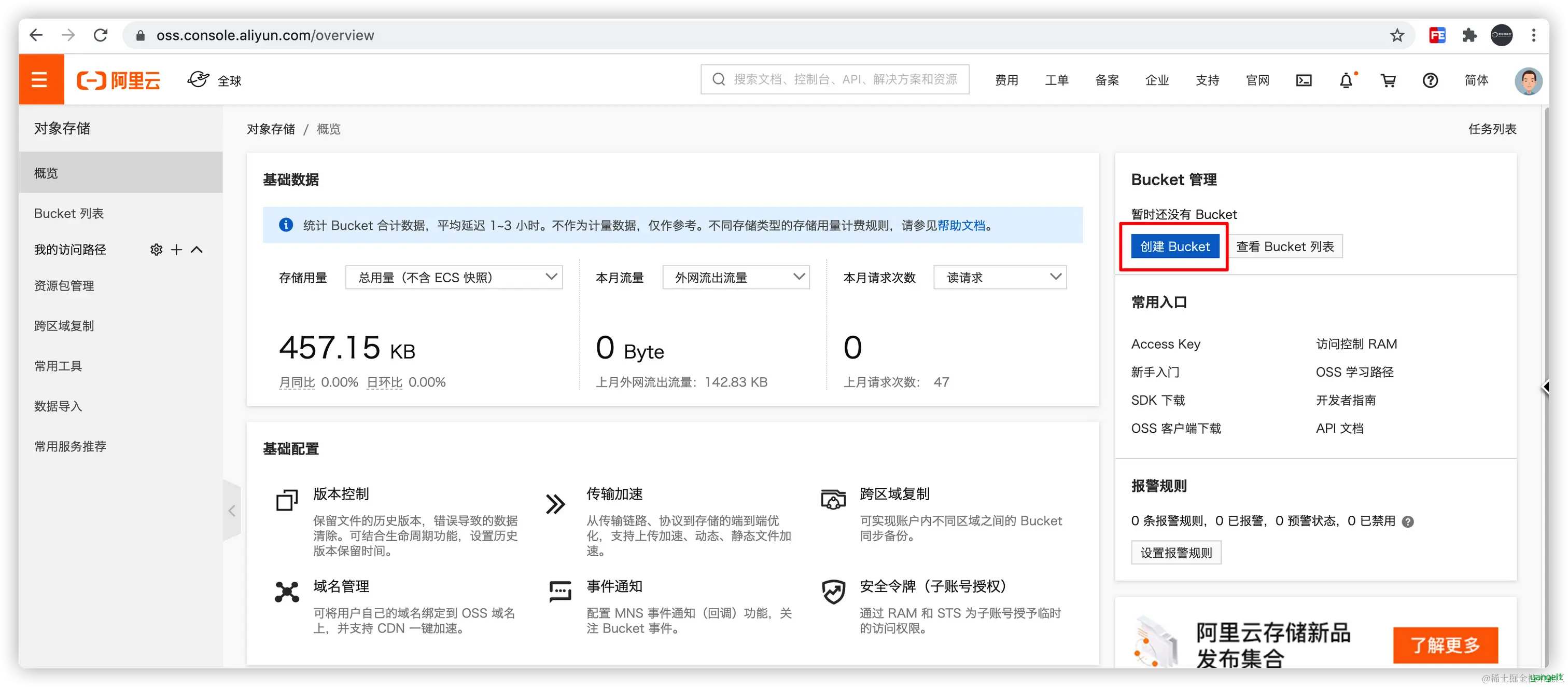Open the shopping cart icon
This screenshot has height=687, width=1568.
pos(1389,80)
